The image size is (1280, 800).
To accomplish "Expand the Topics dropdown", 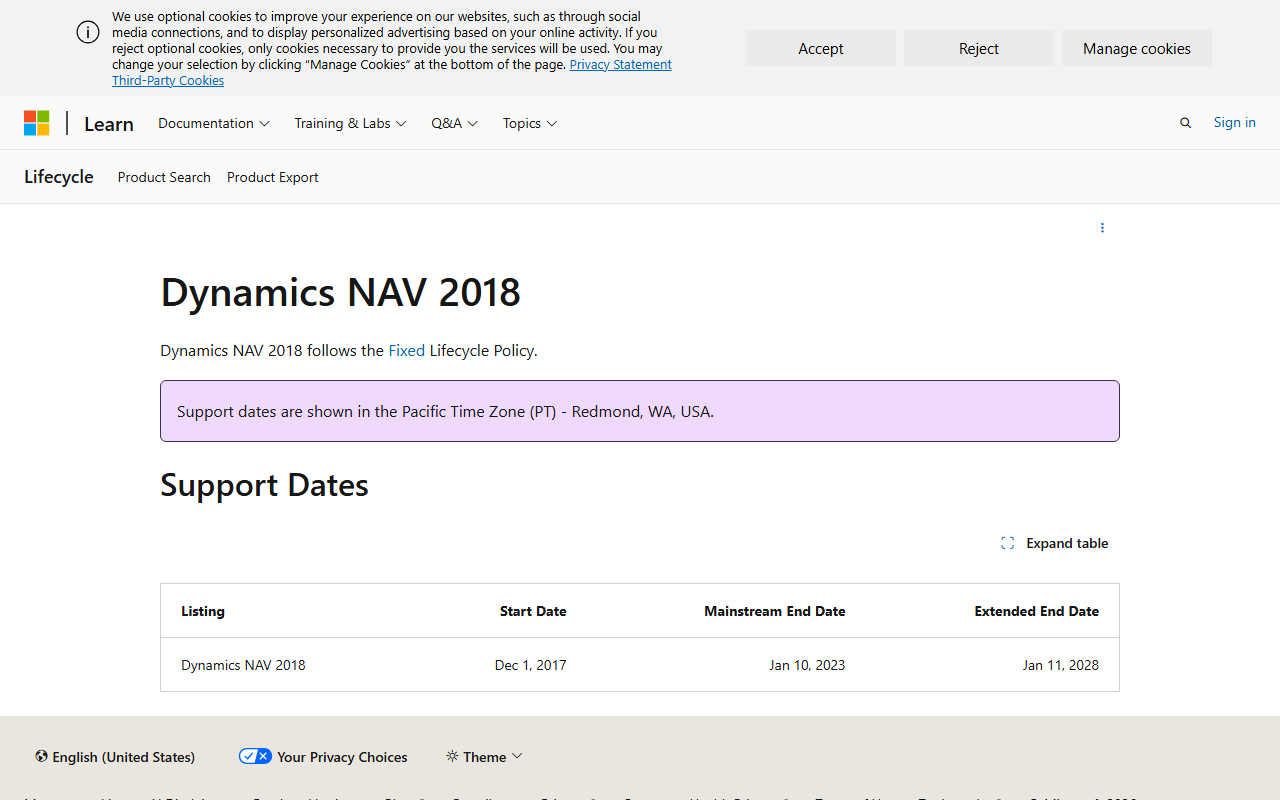I will click(x=530, y=123).
